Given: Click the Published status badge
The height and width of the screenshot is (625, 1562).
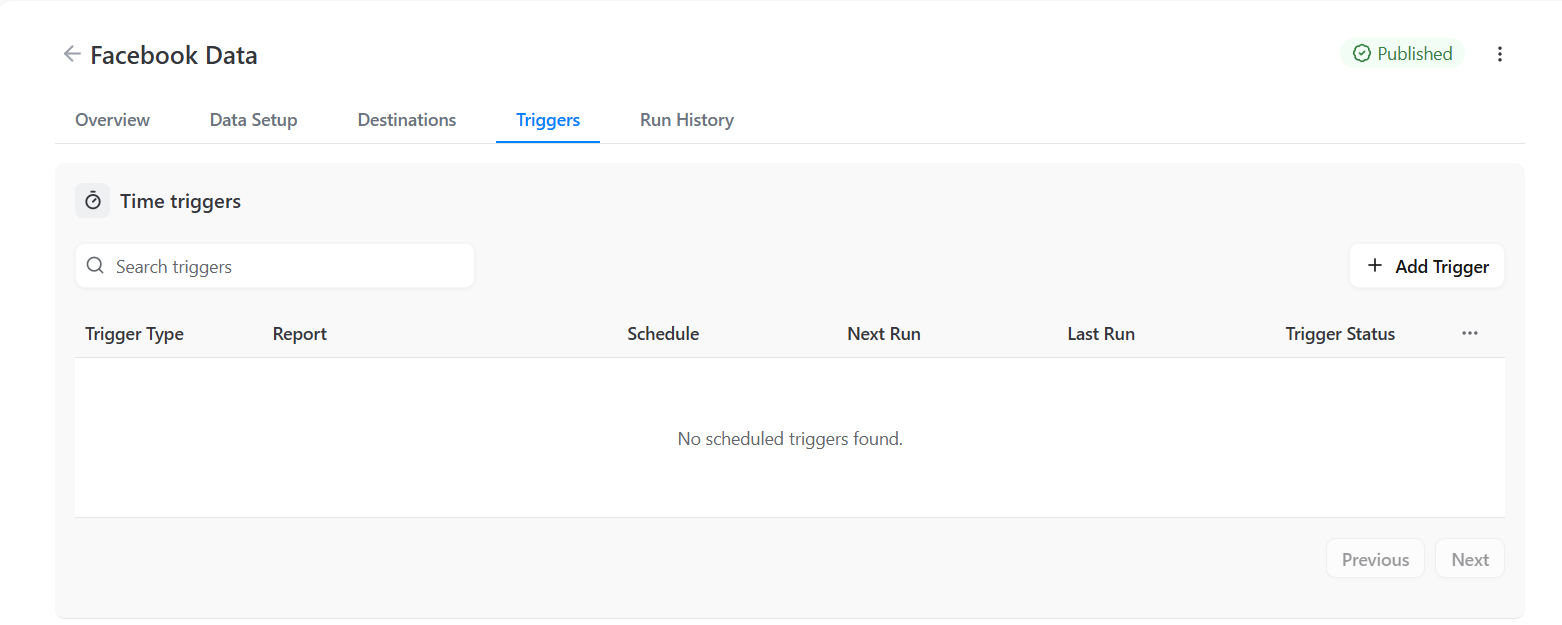Looking at the screenshot, I should pos(1402,54).
